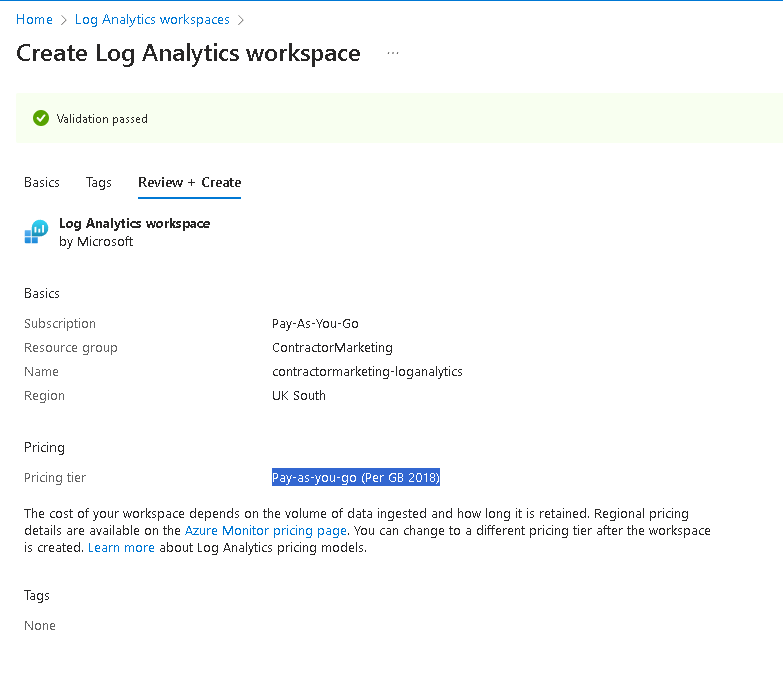Click the None value under the Tags heading
The height and width of the screenshot is (686, 783).
tap(40, 626)
